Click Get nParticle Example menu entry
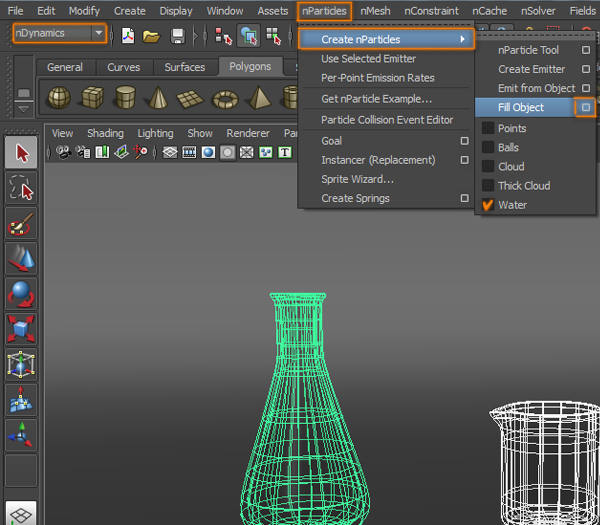 tap(376, 99)
